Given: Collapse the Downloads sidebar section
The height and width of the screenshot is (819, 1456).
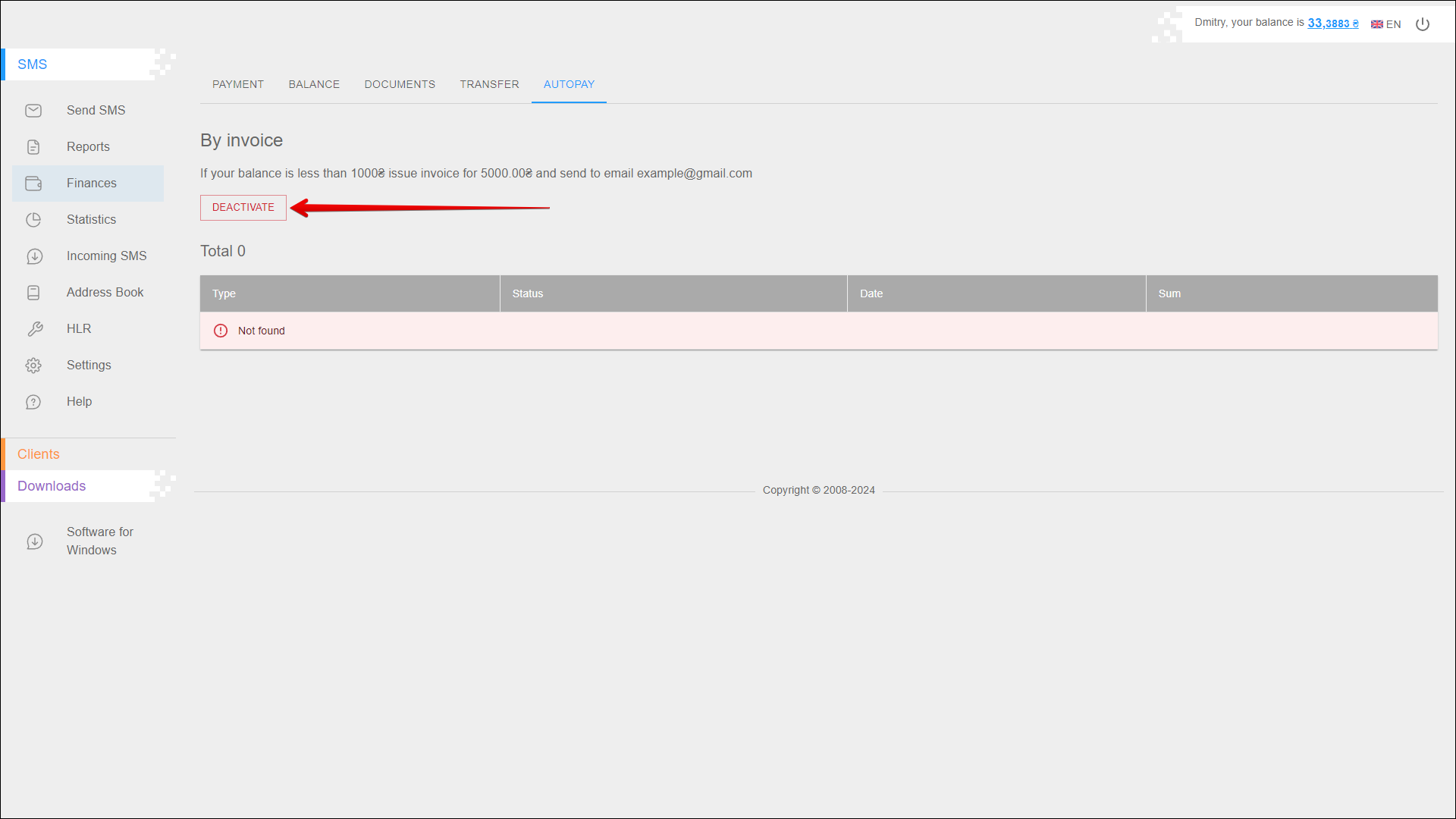Looking at the screenshot, I should [52, 486].
